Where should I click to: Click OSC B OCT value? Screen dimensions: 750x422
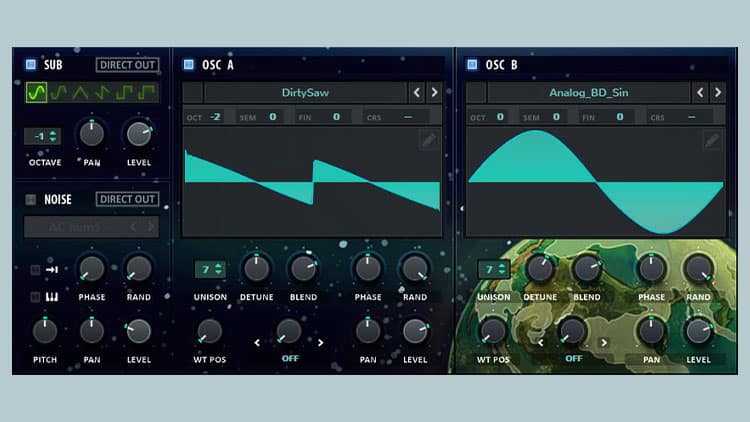coord(500,117)
